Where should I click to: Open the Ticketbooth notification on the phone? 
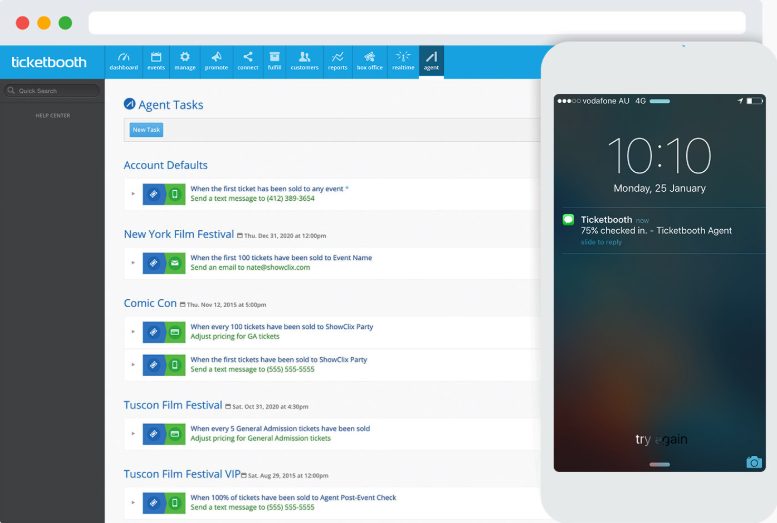[656, 226]
